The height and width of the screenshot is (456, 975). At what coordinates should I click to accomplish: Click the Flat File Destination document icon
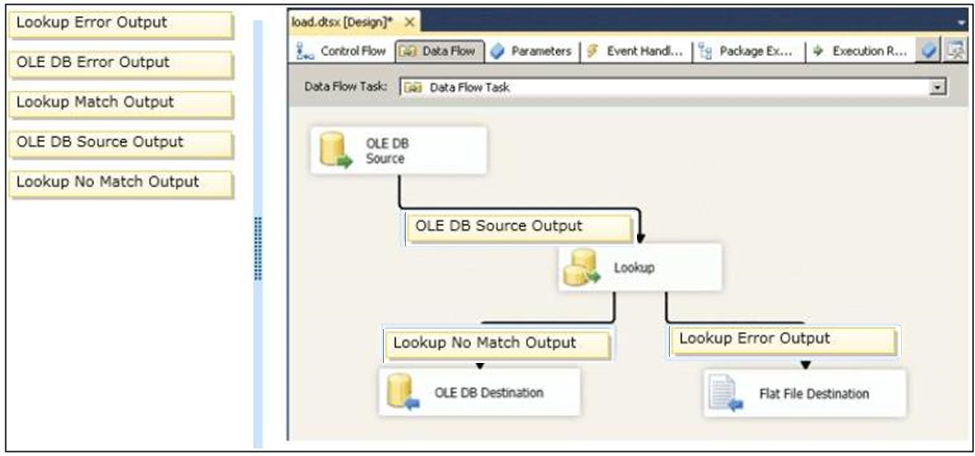click(726, 394)
